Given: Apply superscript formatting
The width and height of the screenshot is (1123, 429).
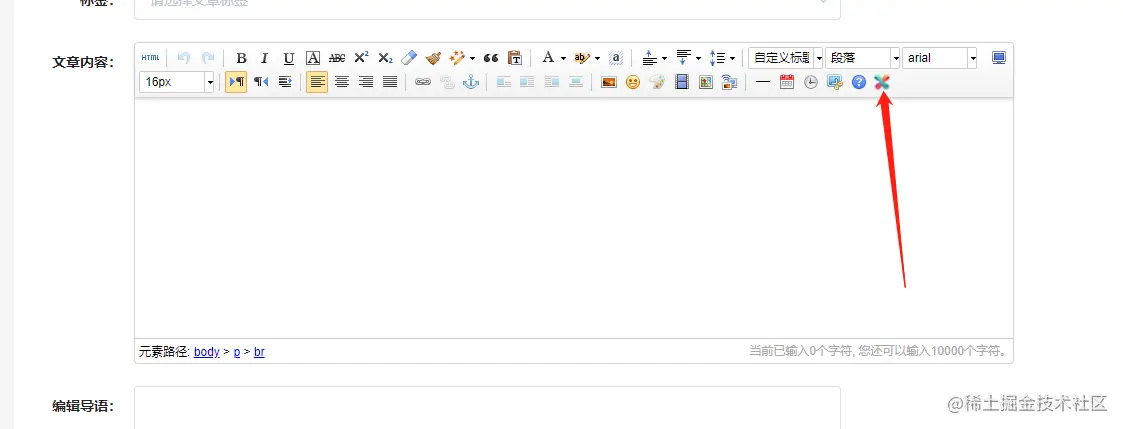Looking at the screenshot, I should tap(362, 58).
